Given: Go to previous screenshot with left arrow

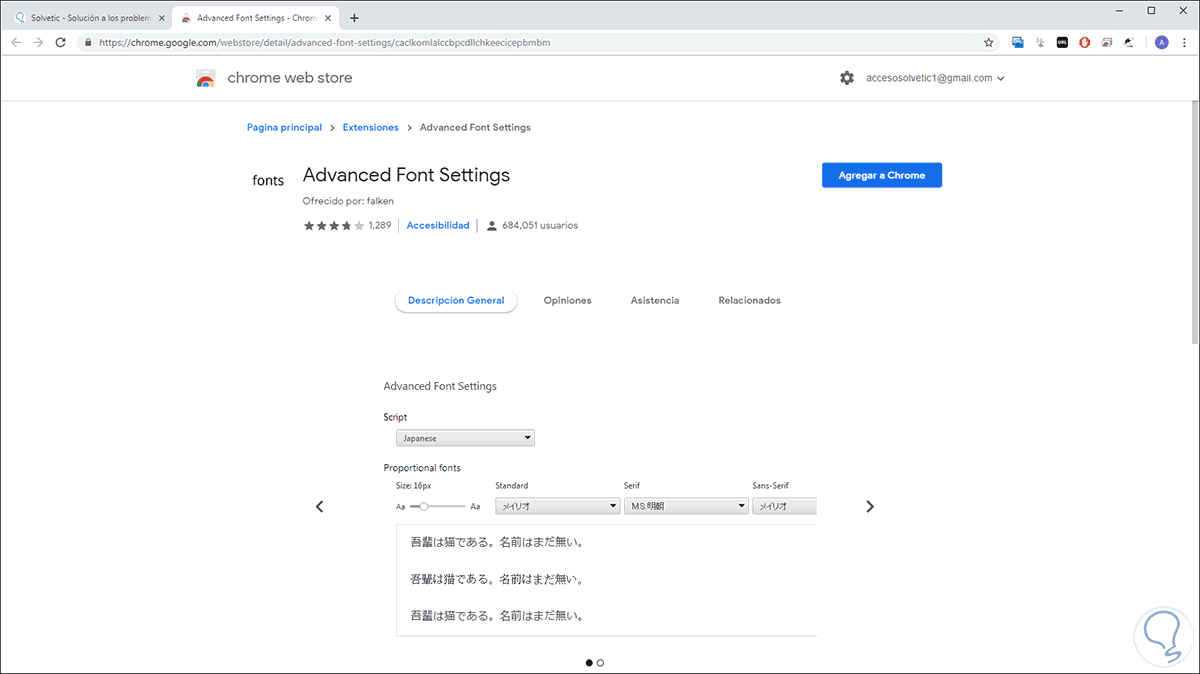Looking at the screenshot, I should [x=320, y=506].
